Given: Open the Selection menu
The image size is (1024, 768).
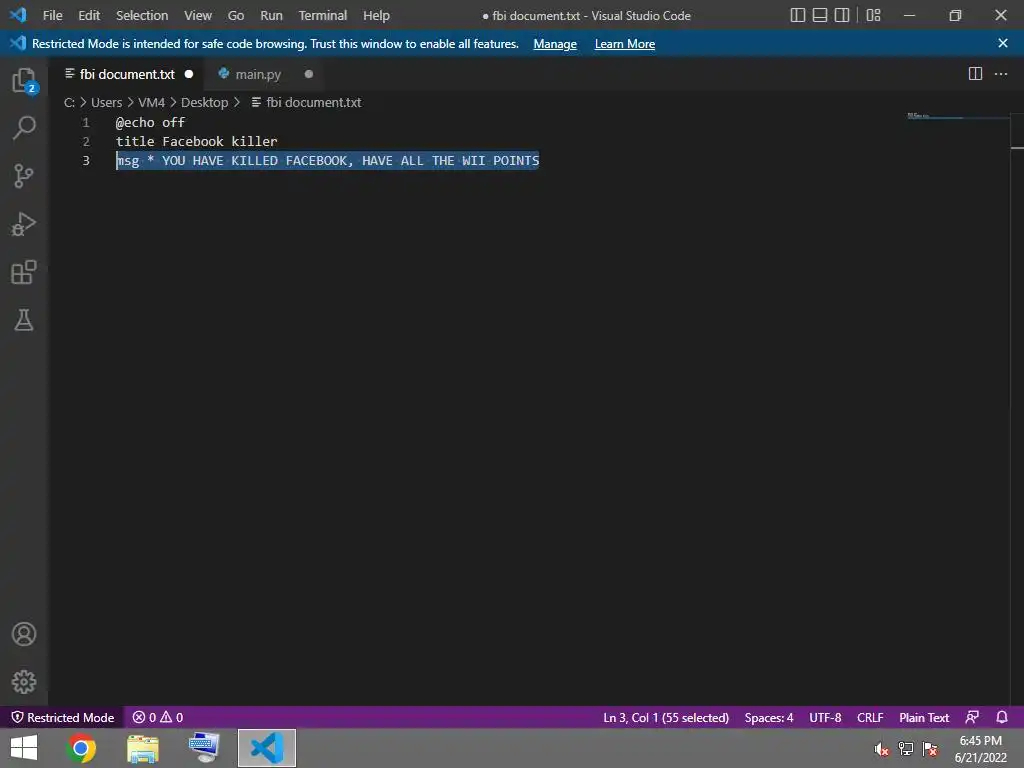Looking at the screenshot, I should 142,15.
